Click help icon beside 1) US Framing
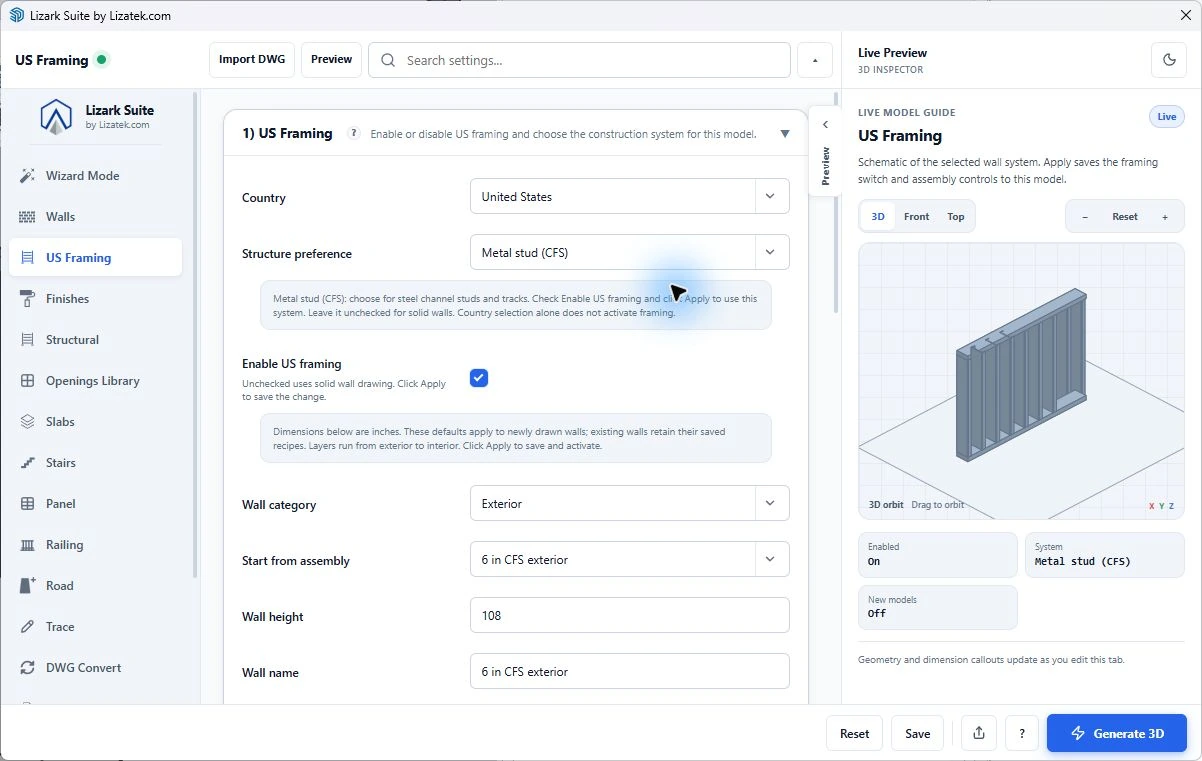The image size is (1202, 761). (353, 133)
